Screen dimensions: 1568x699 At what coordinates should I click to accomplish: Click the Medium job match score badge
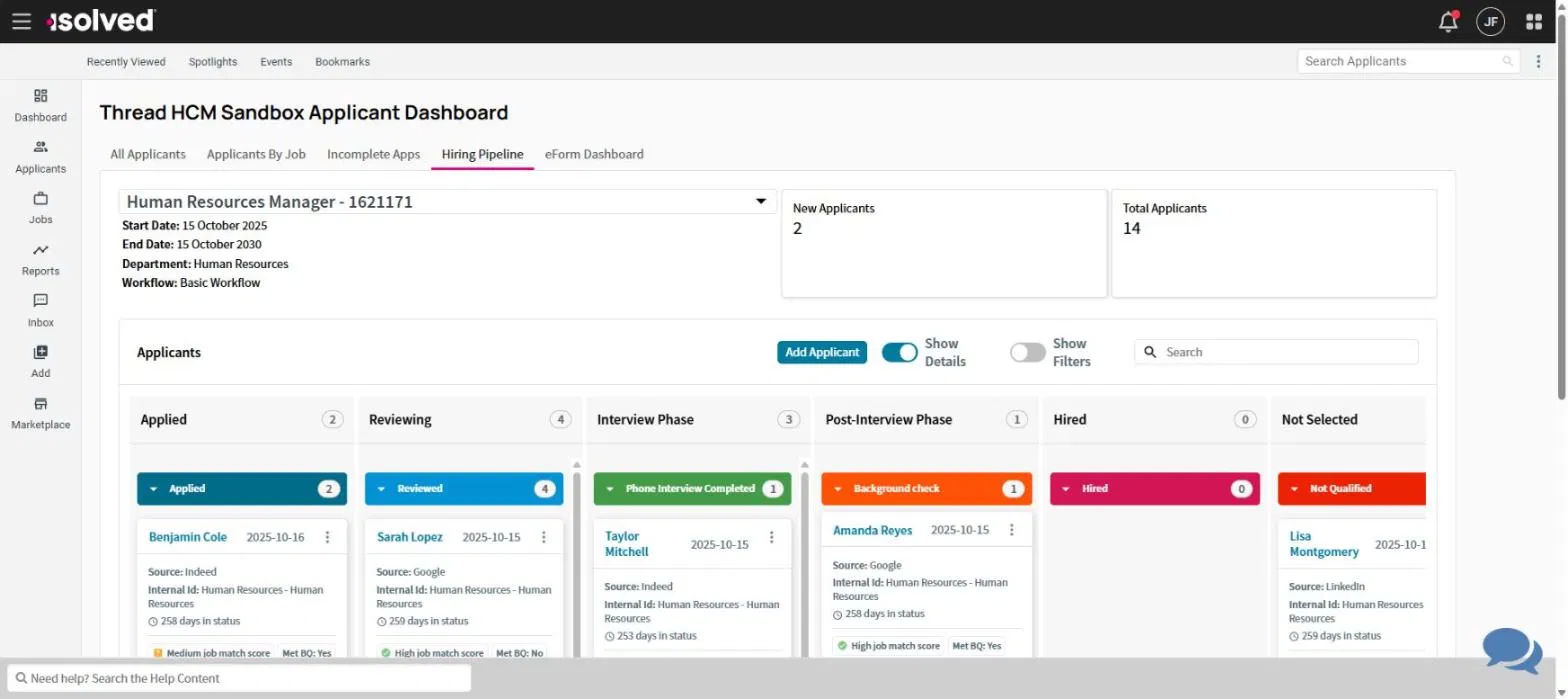(x=211, y=653)
